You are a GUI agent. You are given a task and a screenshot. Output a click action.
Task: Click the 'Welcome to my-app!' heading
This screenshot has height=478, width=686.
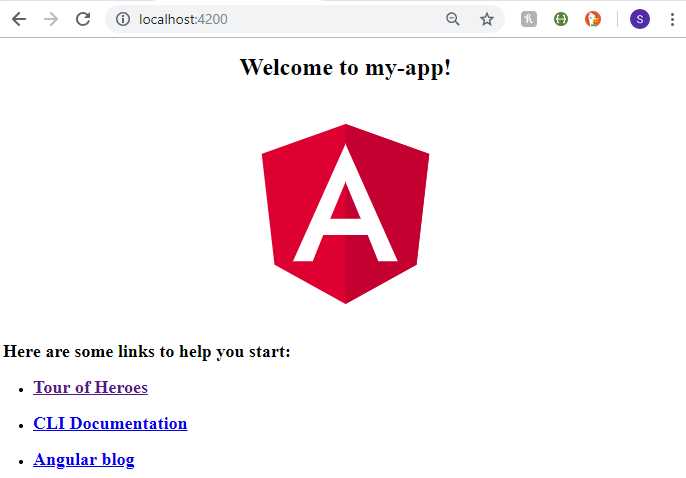(345, 68)
